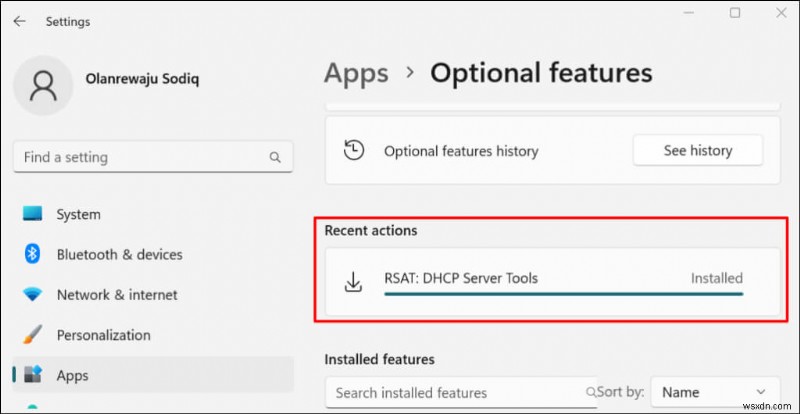The image size is (800, 414).
Task: Focus the Search installed features field
Action: [x=461, y=393]
